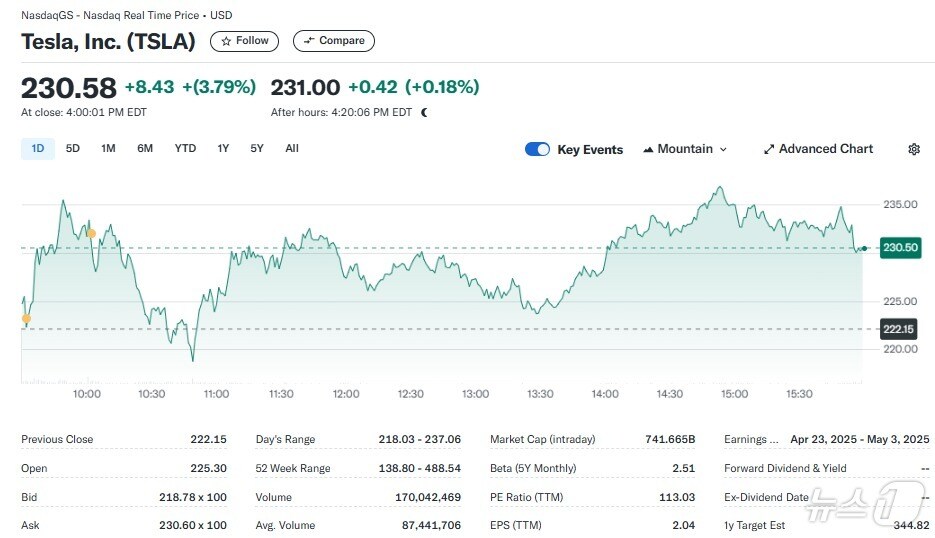Viewport: 935px width, 538px height.
Task: Click the after-hours moon icon
Action: (x=424, y=113)
